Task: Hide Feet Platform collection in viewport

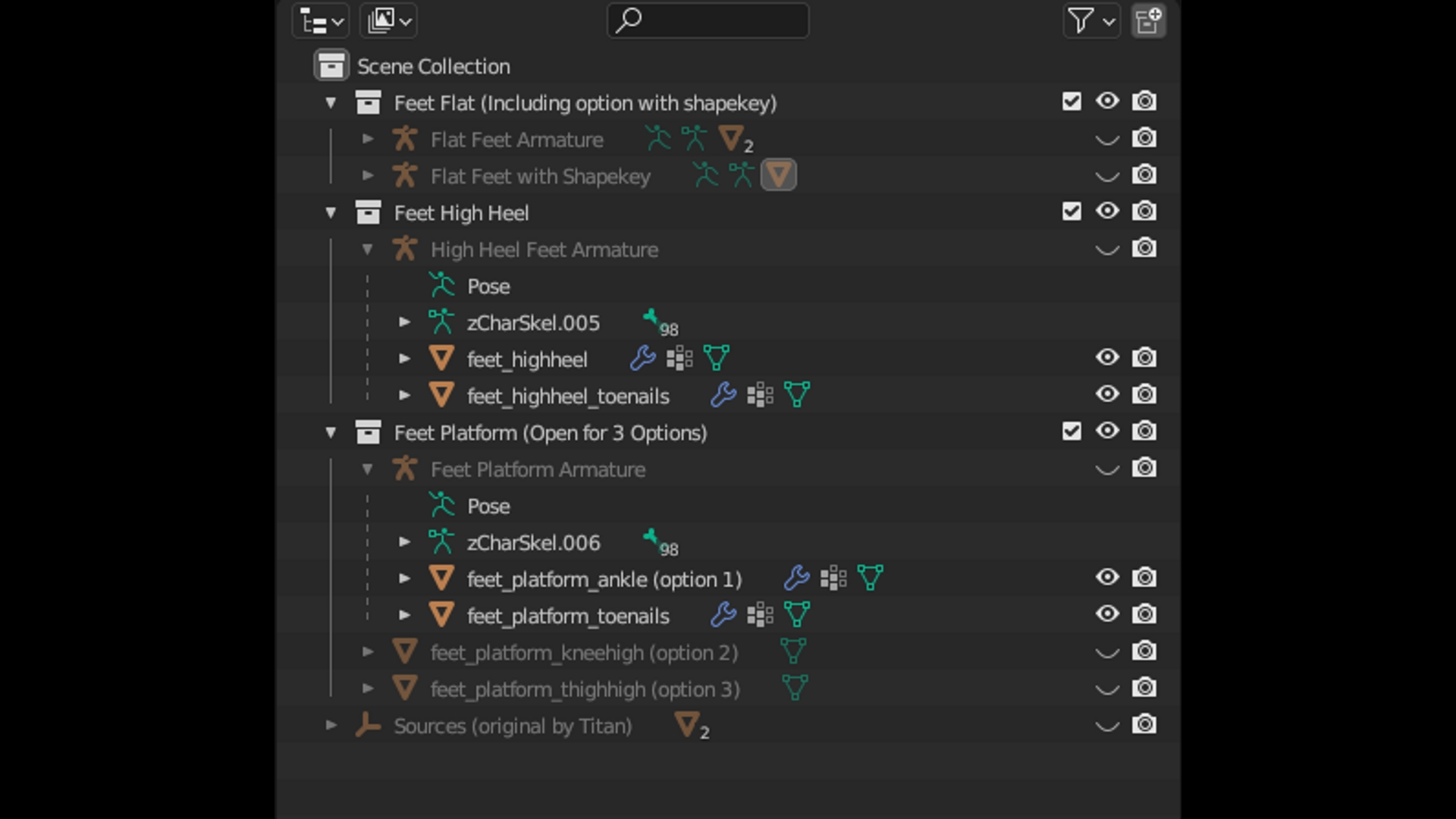Action: point(1107,431)
